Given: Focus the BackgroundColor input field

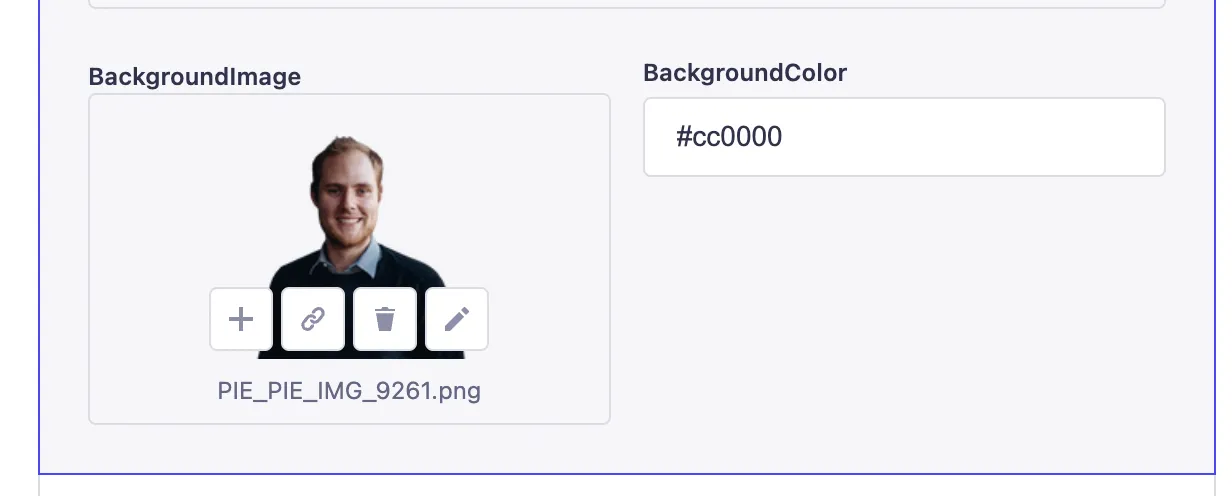Looking at the screenshot, I should (x=904, y=137).
